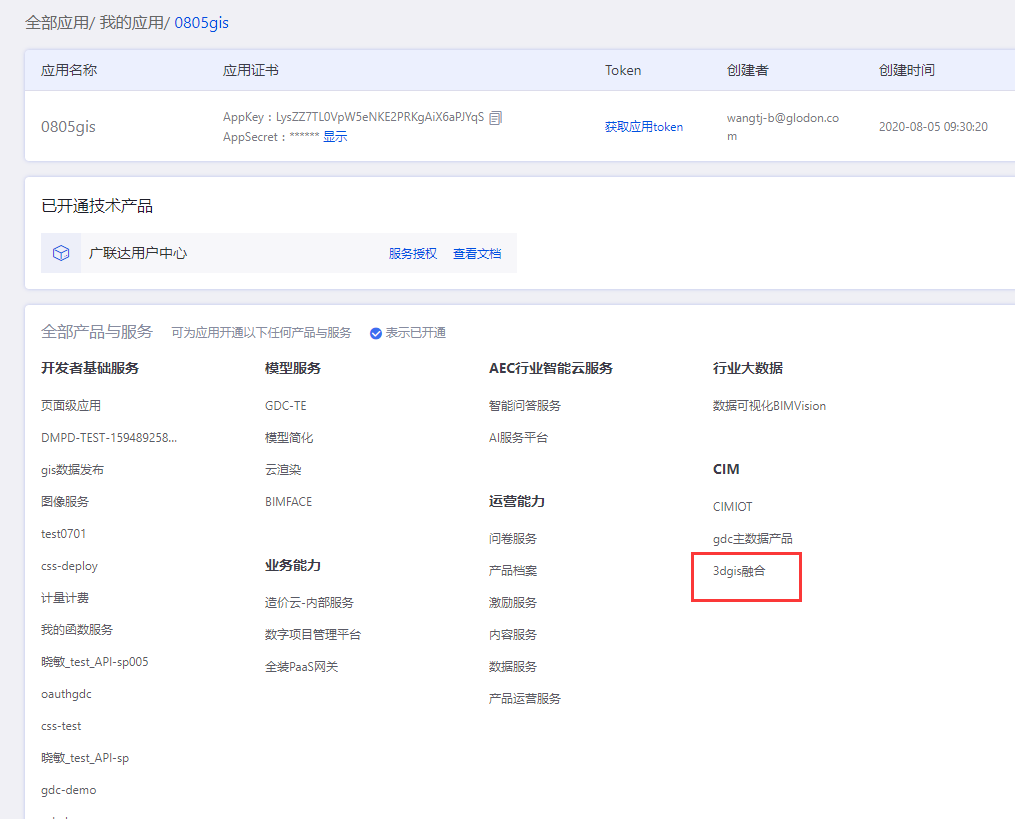Image resolution: width=1015 pixels, height=819 pixels.
Task: Select gdc主数据产品 under CIM
Action: point(752,539)
